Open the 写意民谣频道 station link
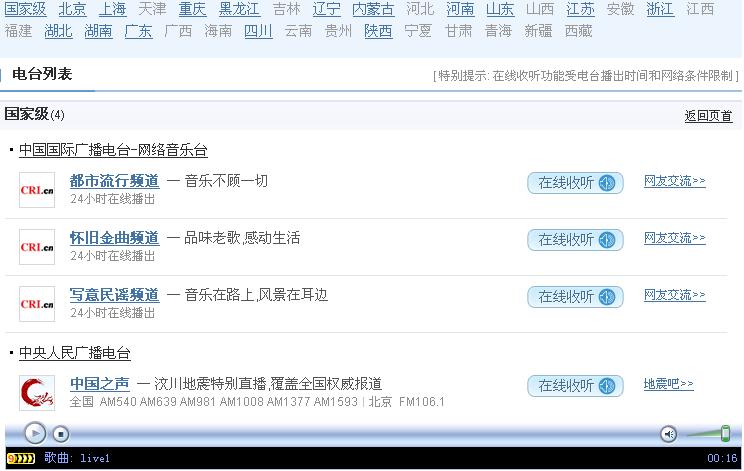The image size is (744, 471). 114,295
